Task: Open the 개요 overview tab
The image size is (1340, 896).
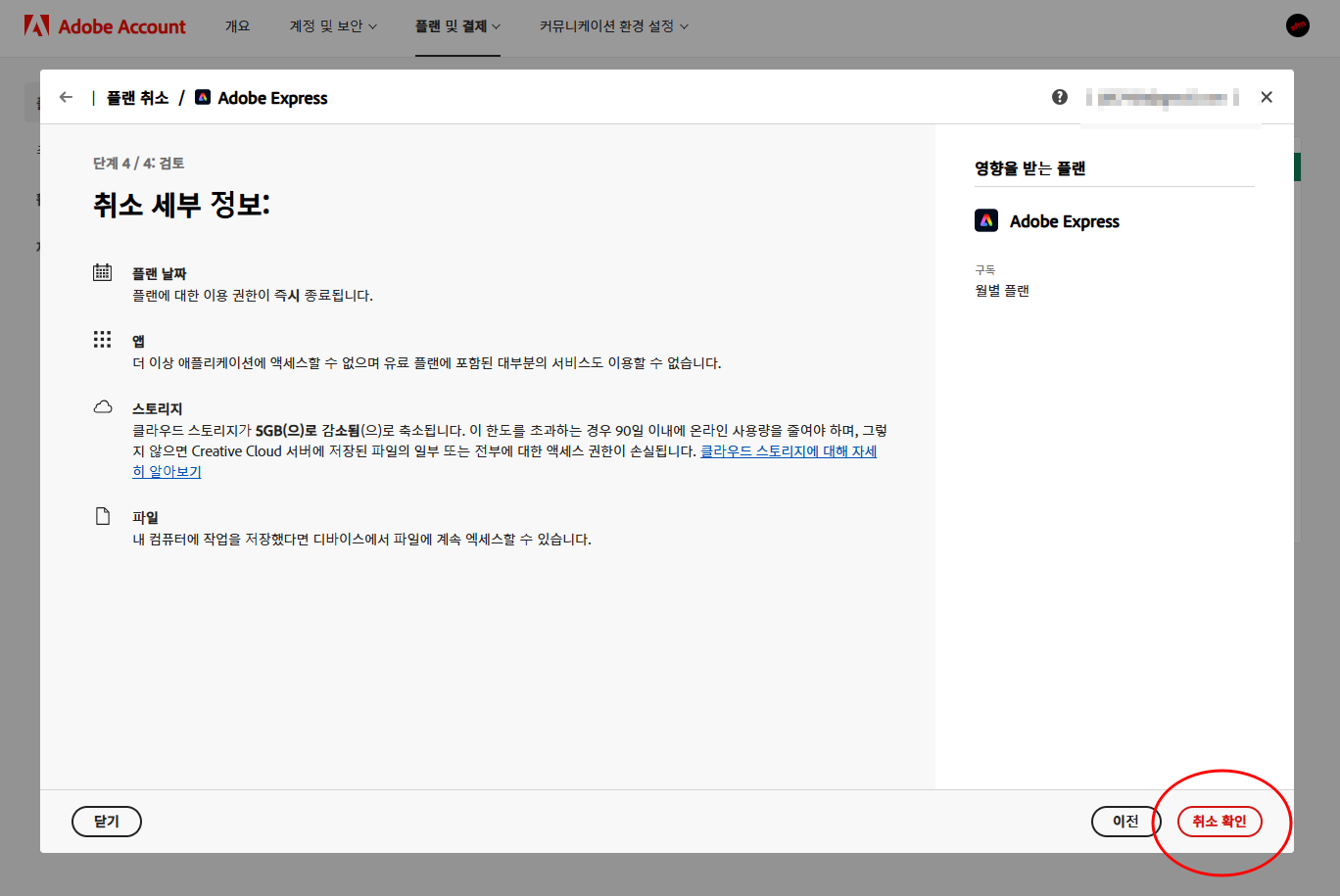Action: click(x=238, y=26)
